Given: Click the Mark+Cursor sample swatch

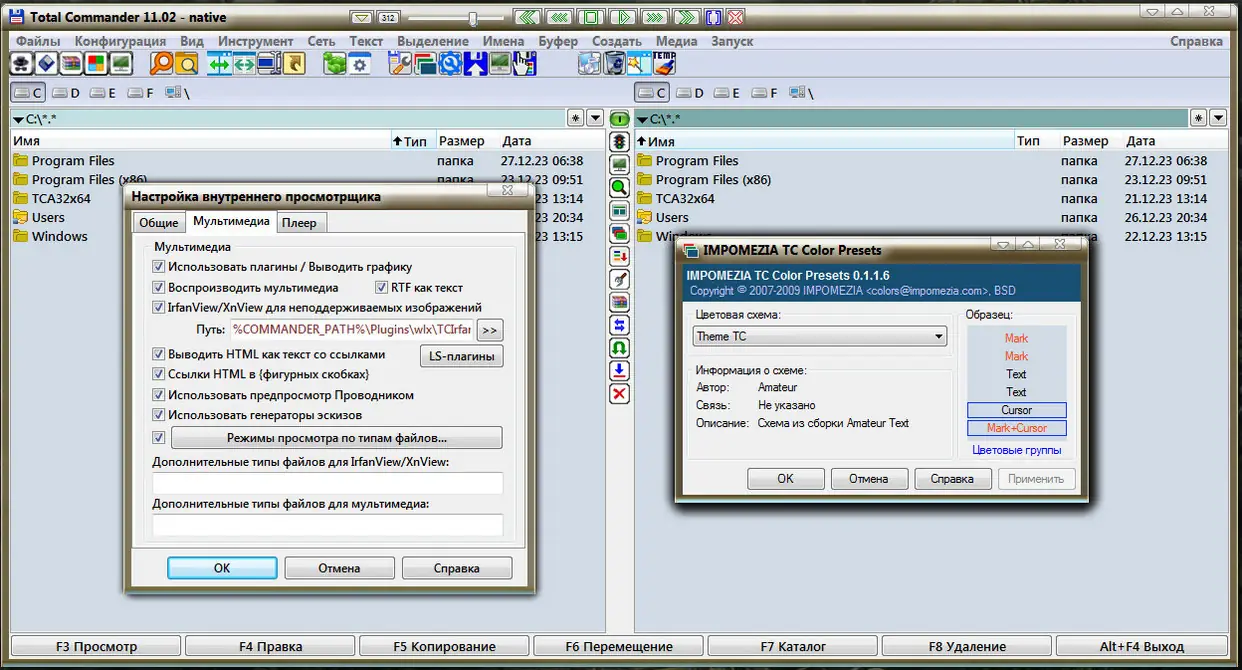Looking at the screenshot, I should tap(1017, 428).
